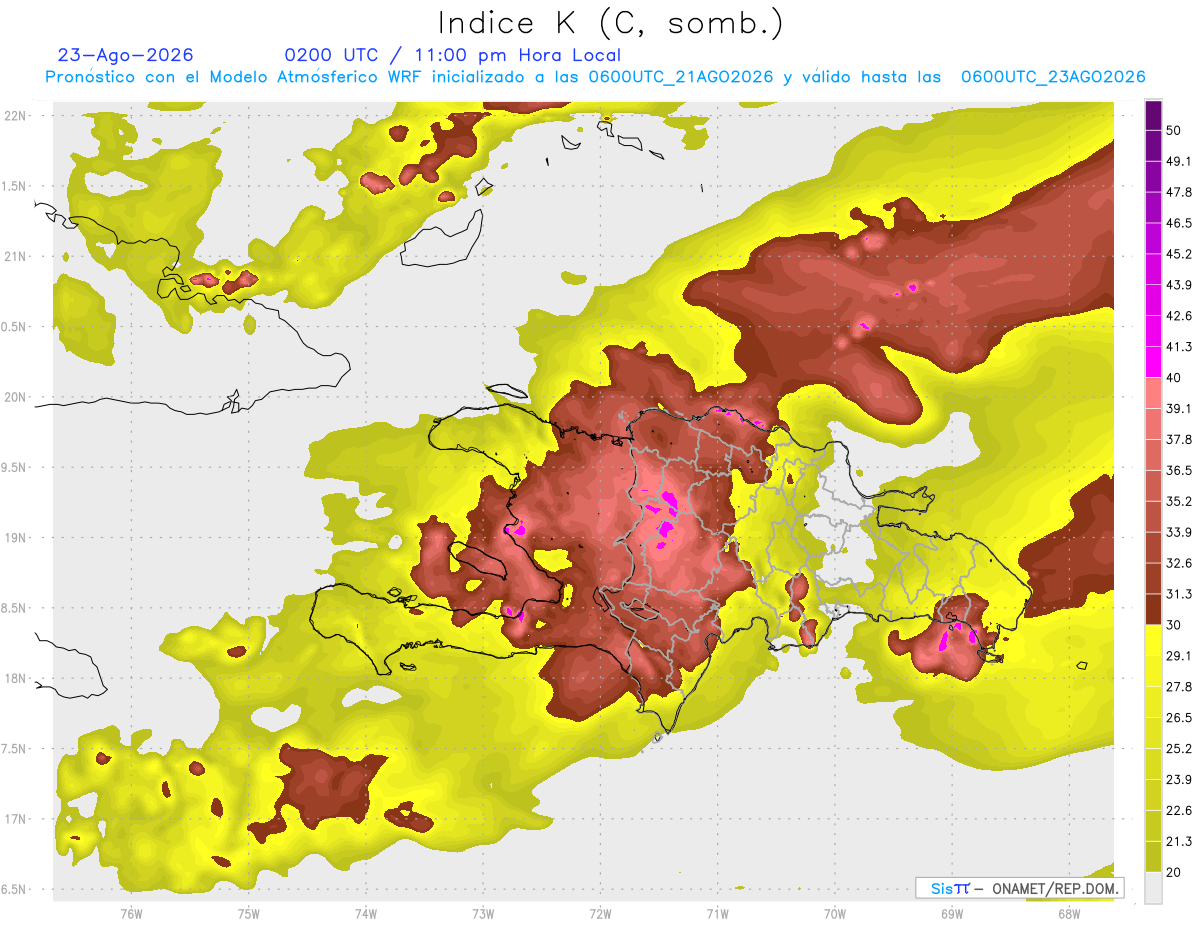This screenshot has height=927, width=1200.
Task: Click colorbar label "43.9"
Action: click(x=1179, y=285)
